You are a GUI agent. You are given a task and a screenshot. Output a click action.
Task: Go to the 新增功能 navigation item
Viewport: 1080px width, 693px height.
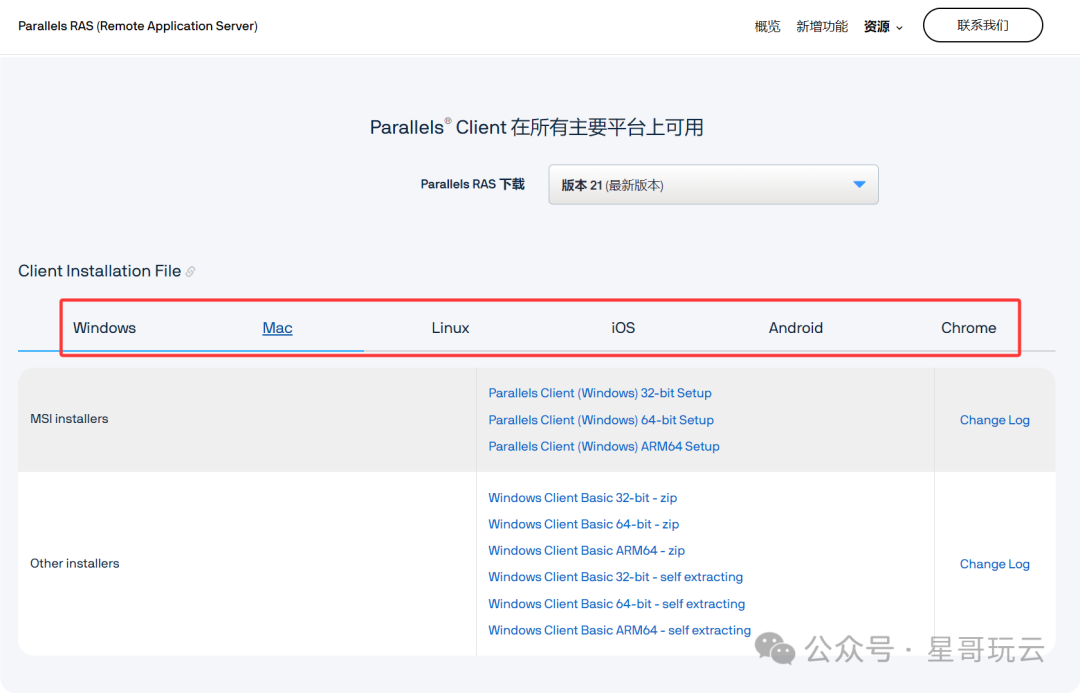[x=822, y=27]
